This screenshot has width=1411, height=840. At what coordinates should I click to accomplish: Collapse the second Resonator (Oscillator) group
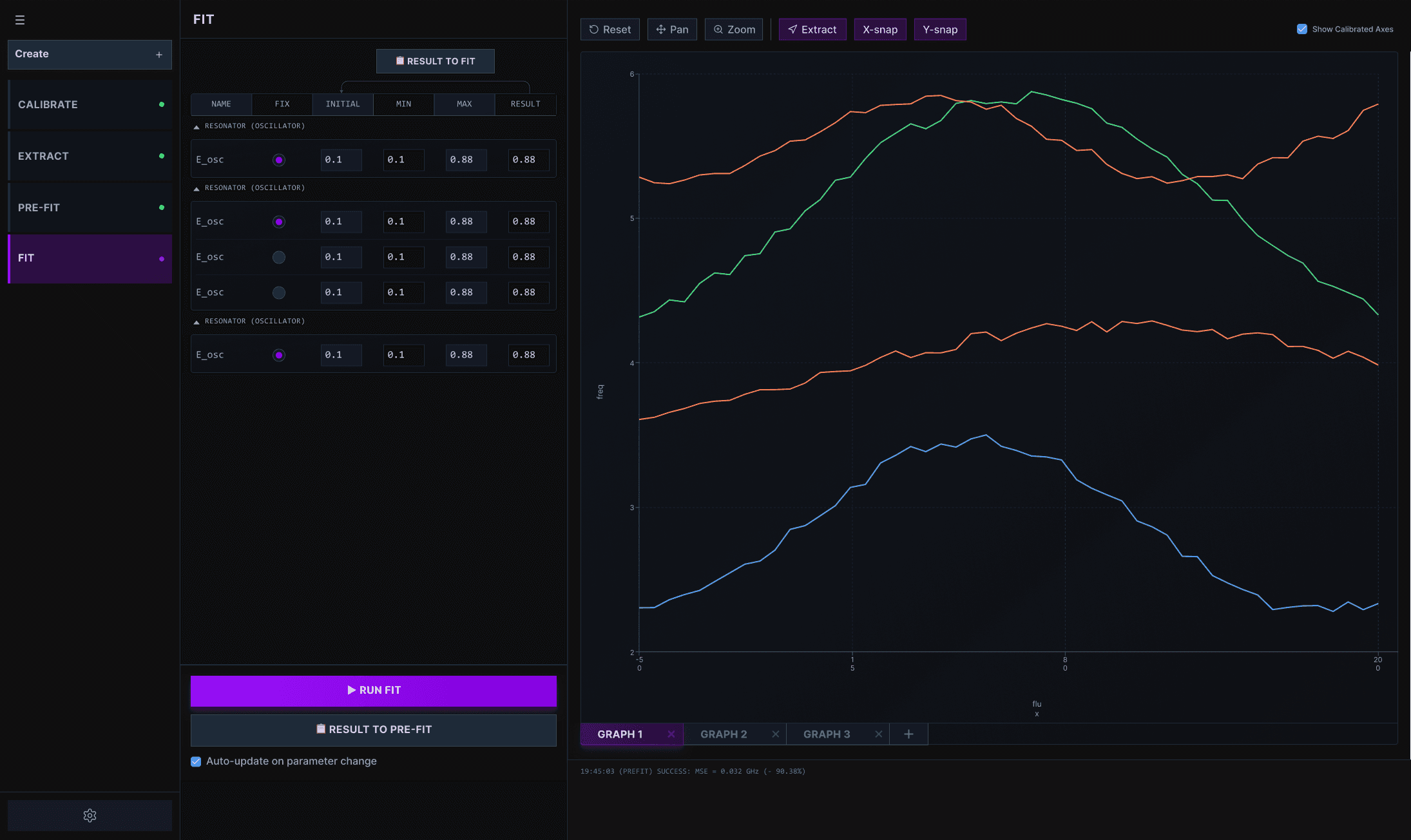pyautogui.click(x=197, y=189)
